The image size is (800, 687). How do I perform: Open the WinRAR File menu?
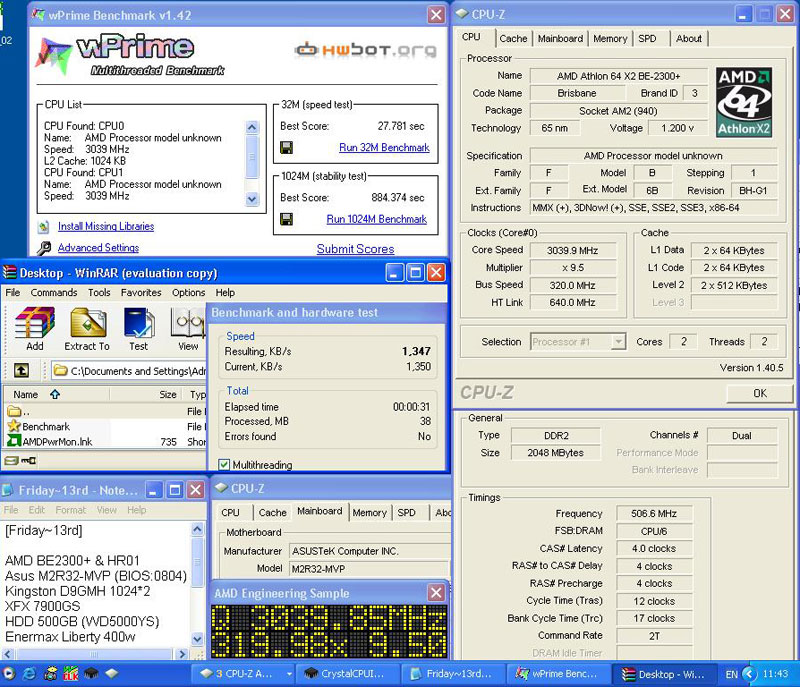tap(13, 293)
